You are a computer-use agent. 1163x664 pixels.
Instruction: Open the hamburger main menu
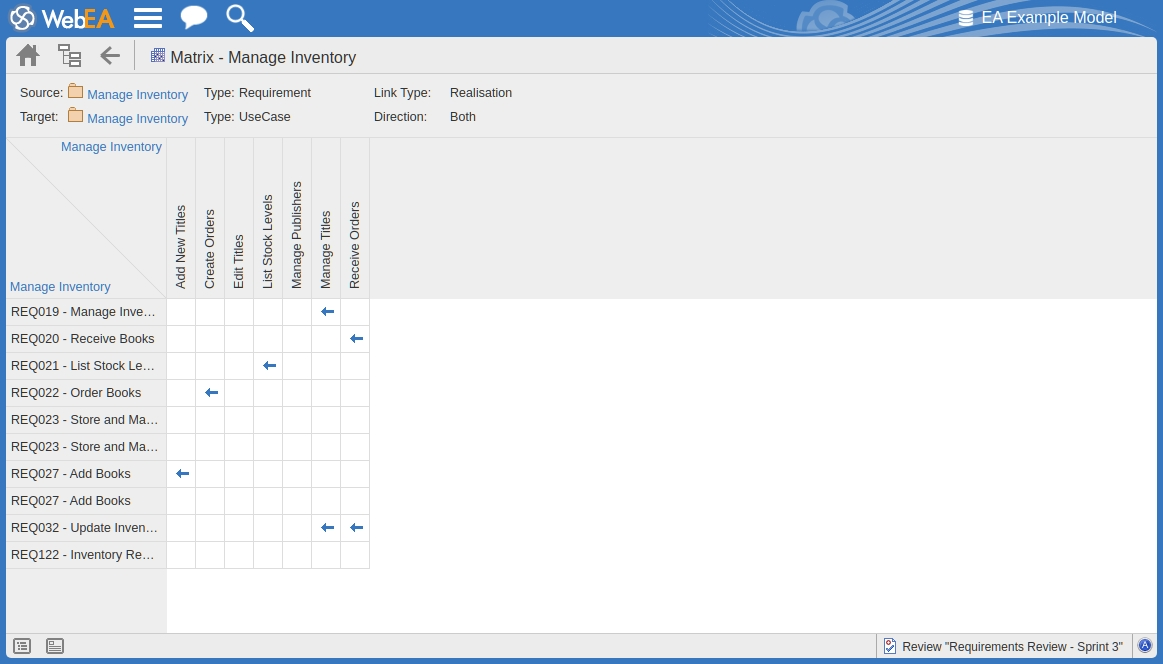click(148, 18)
